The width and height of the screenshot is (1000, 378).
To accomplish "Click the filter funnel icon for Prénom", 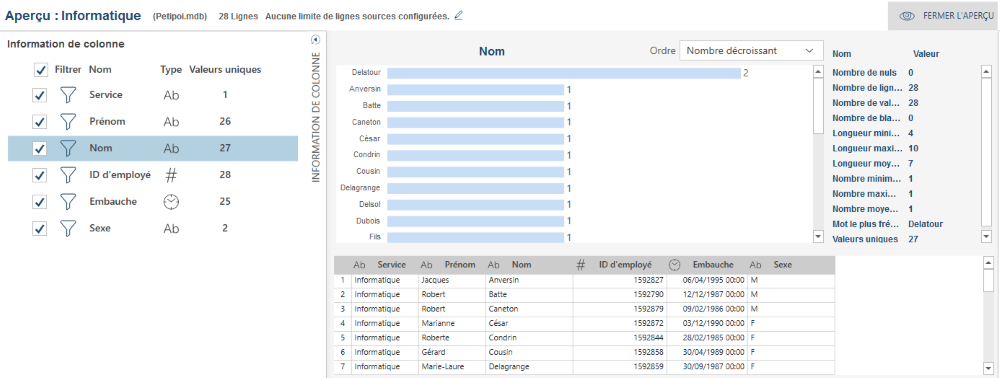I will pos(68,122).
